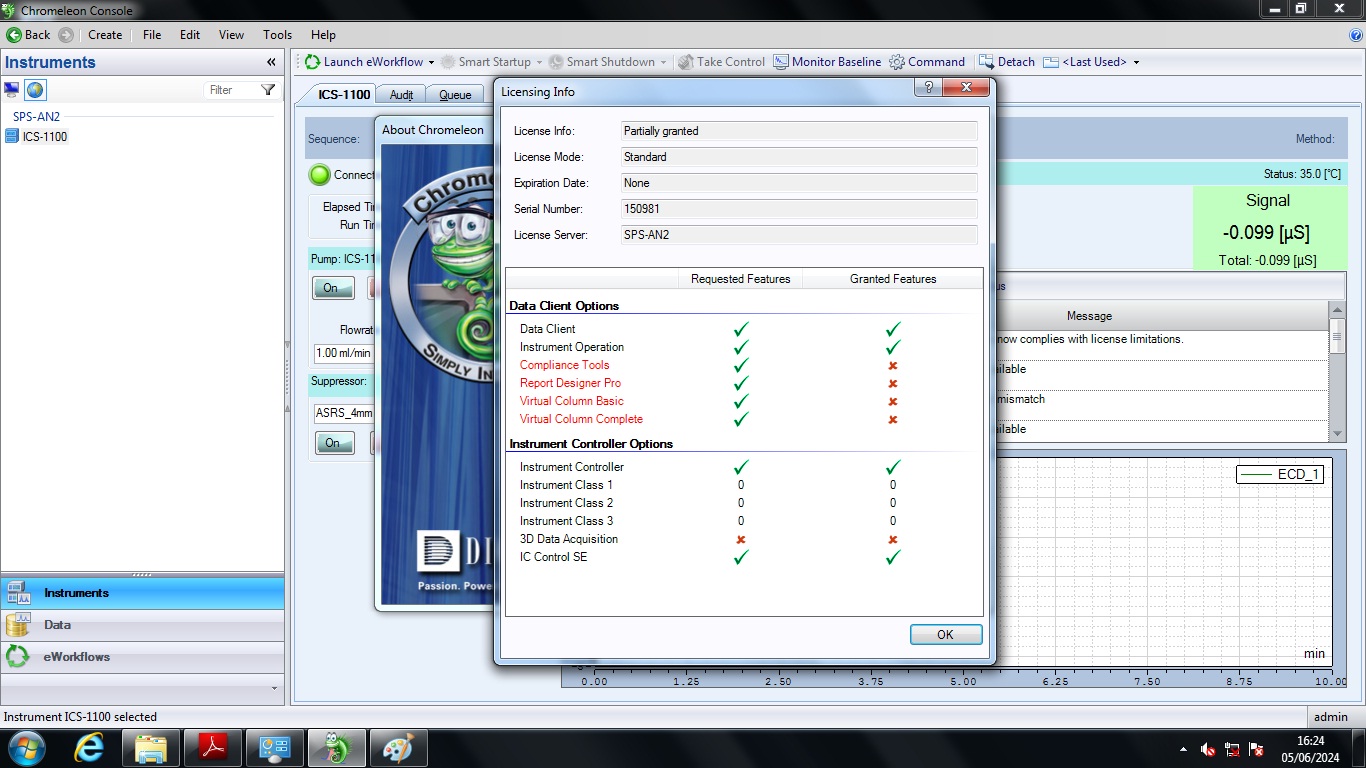Select the Data category in navigation pane
1366x768 pixels.
tap(57, 625)
